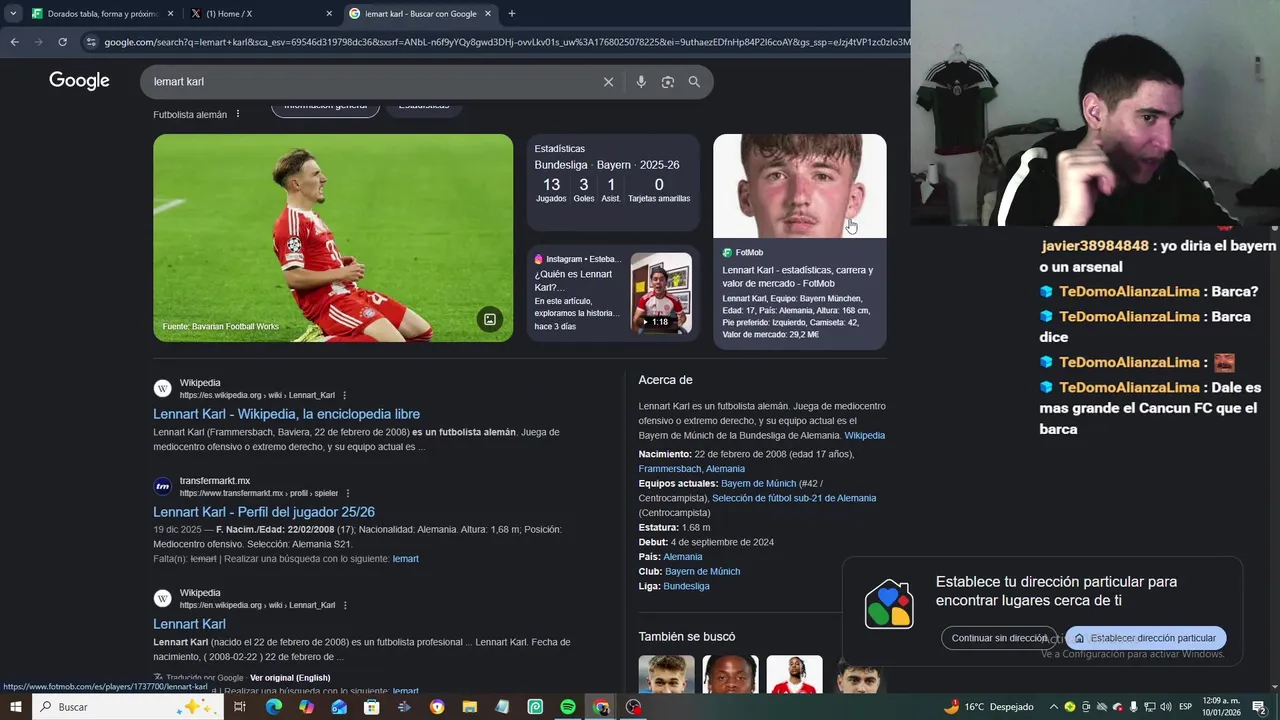Click Bayern de Múnich link beside Club
Screen dimensions: 1280x720
coord(702,572)
